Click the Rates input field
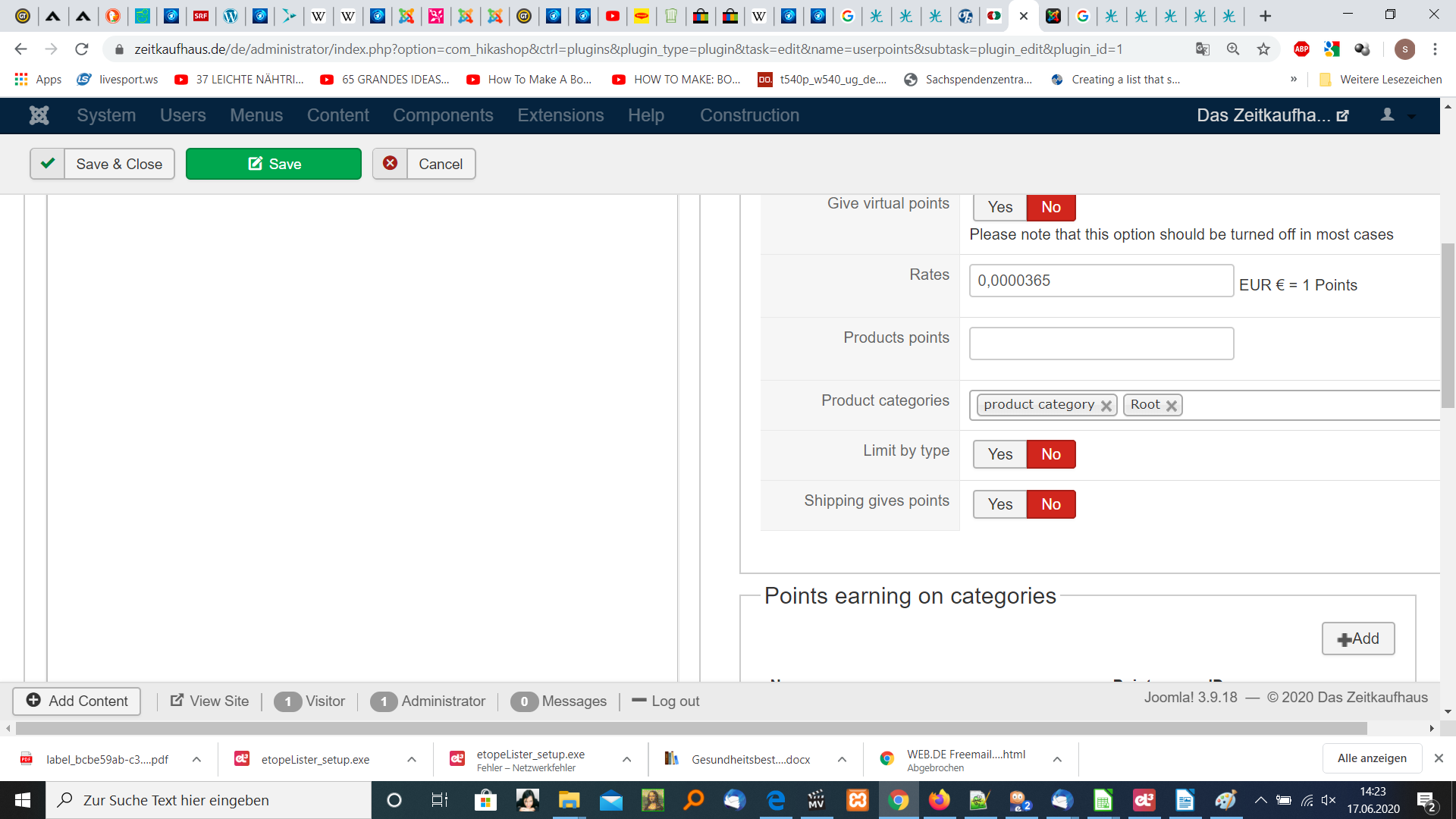This screenshot has height=819, width=1456. pos(1101,281)
